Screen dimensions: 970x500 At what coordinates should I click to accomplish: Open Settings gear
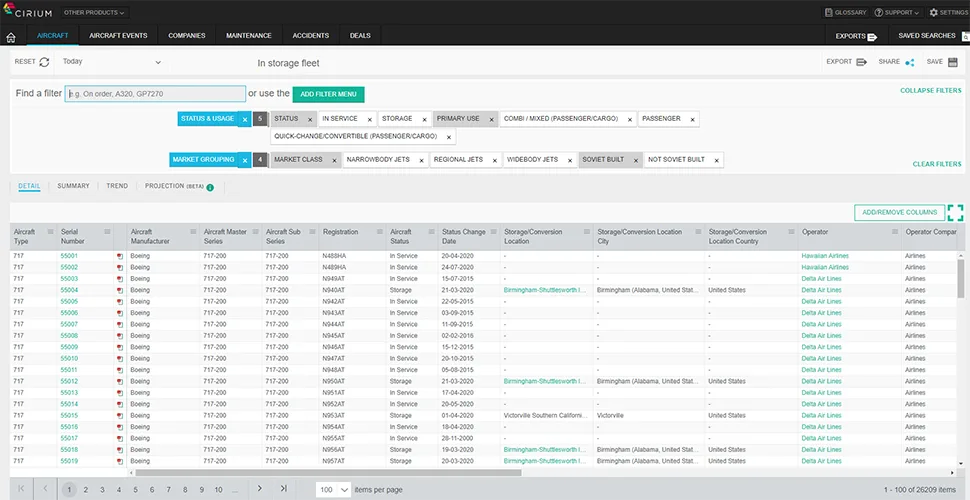(x=934, y=12)
